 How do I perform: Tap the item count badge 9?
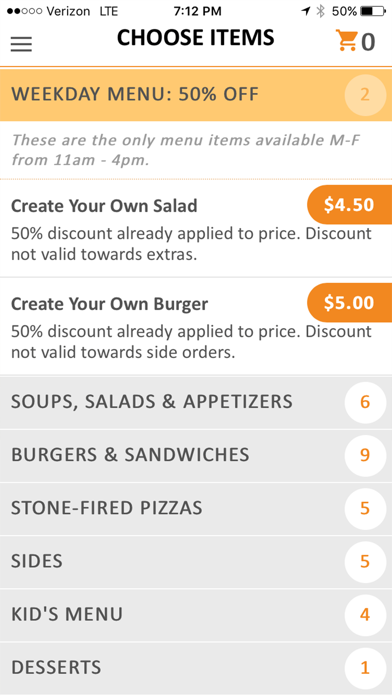(x=365, y=455)
